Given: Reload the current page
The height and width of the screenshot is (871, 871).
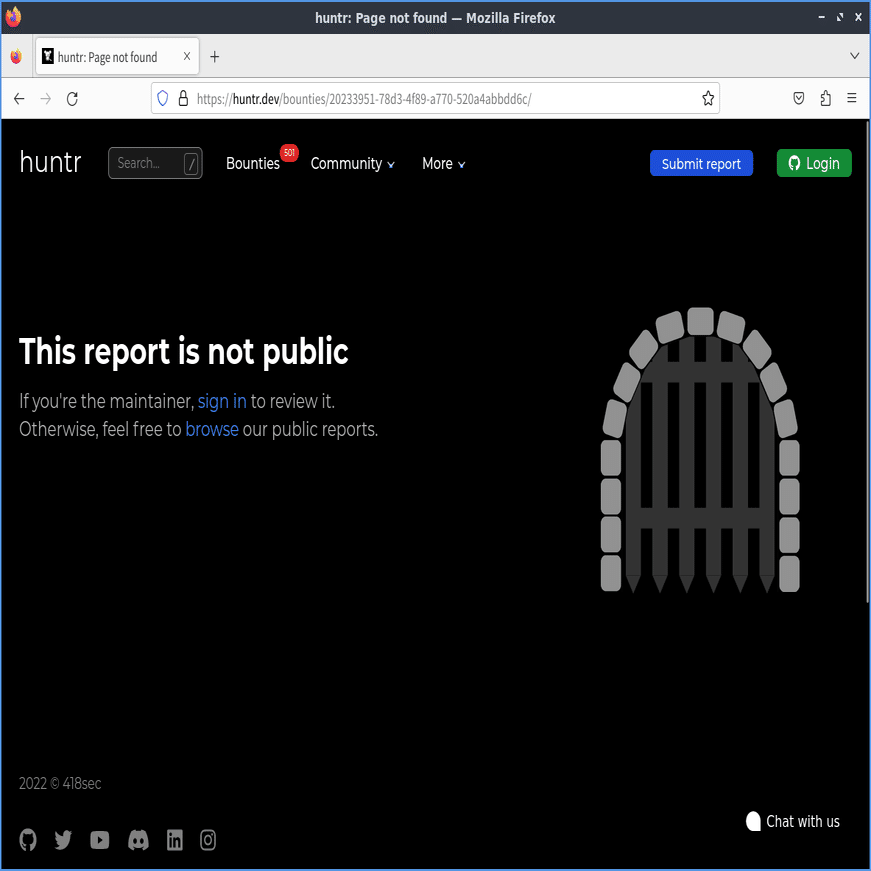Looking at the screenshot, I should 72,99.
